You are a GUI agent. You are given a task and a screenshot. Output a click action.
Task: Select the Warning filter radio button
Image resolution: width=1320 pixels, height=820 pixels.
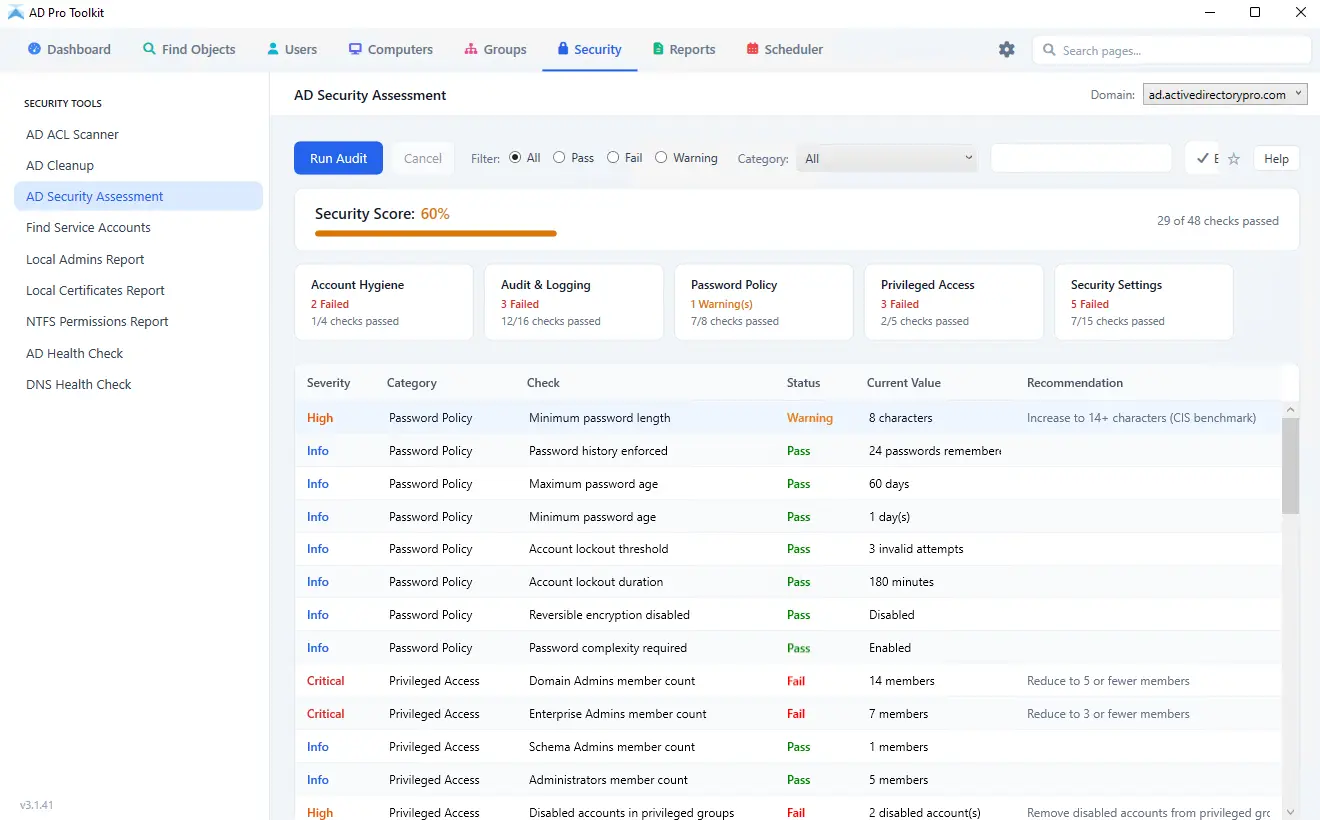coord(661,157)
